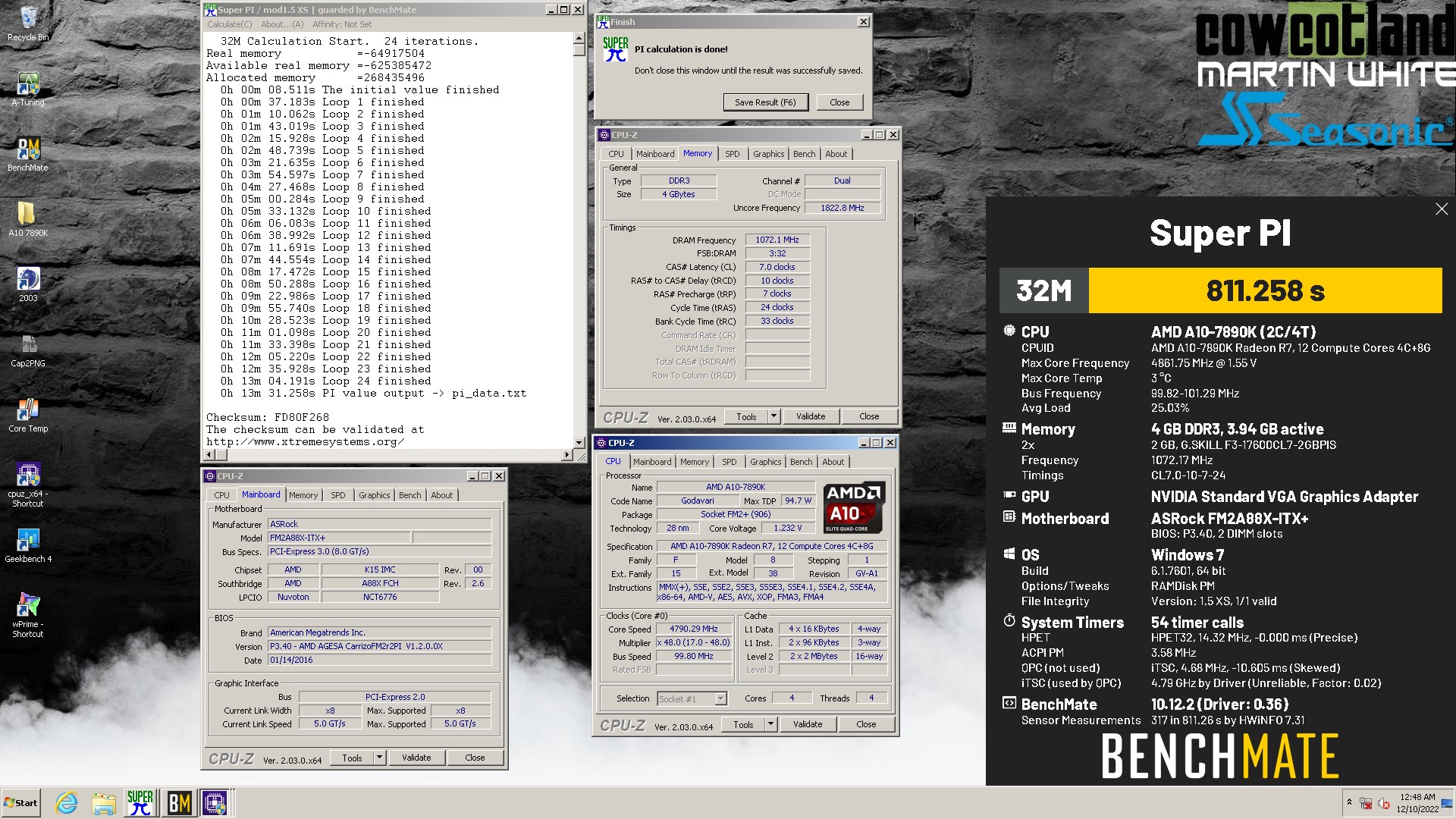Click the tray network status icon
Screen dimensions: 1456x819
(1366, 803)
